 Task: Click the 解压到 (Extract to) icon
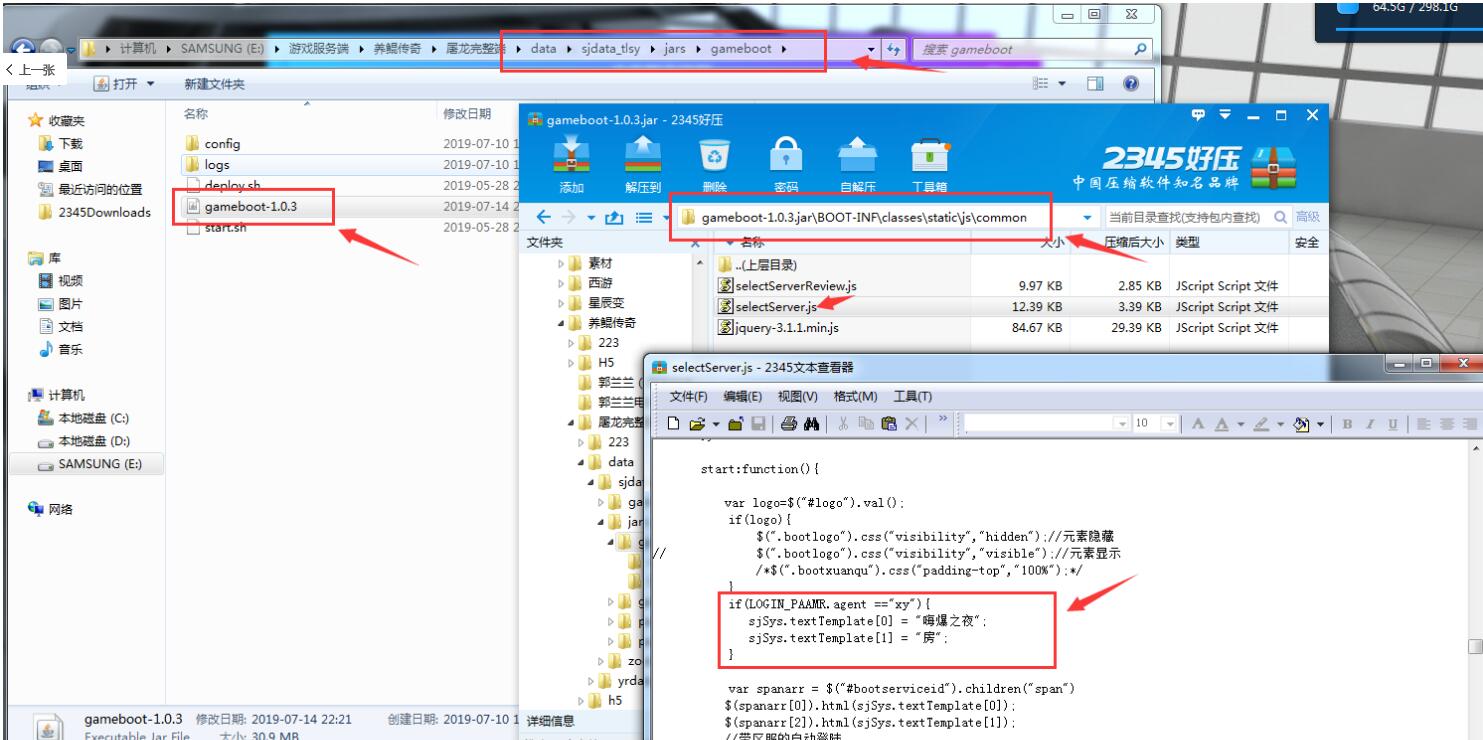tap(642, 161)
